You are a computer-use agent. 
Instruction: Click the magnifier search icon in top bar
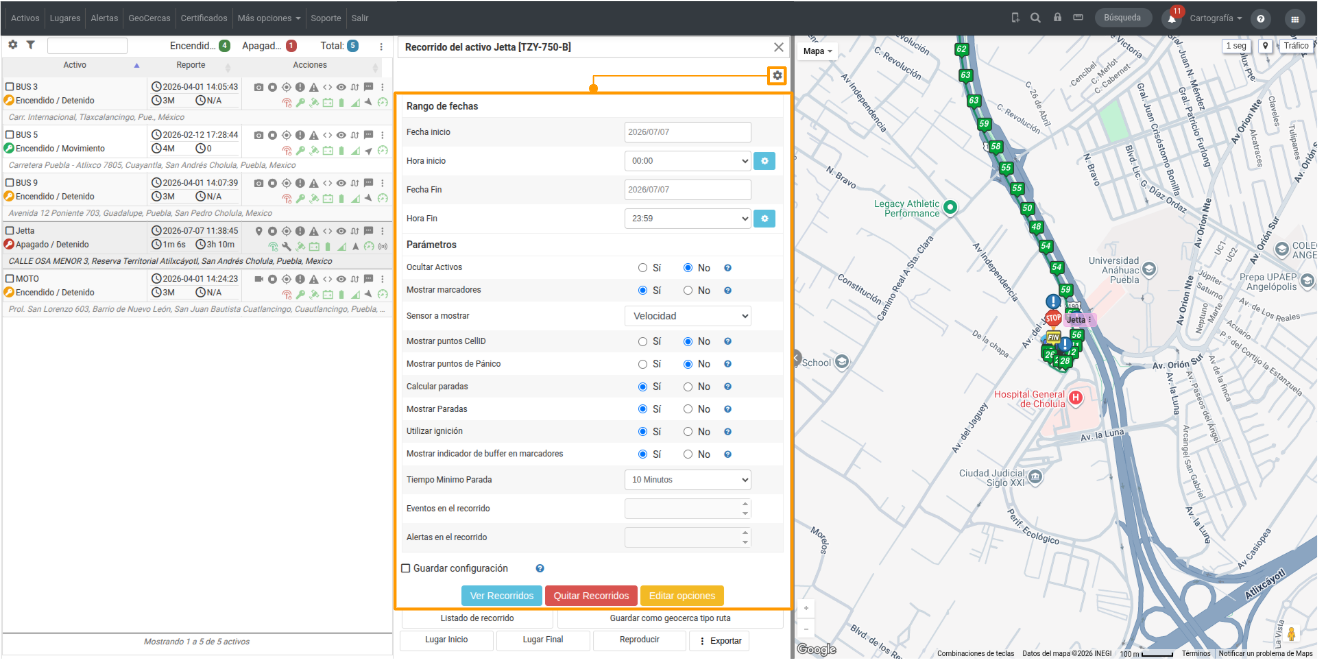[x=1035, y=18]
